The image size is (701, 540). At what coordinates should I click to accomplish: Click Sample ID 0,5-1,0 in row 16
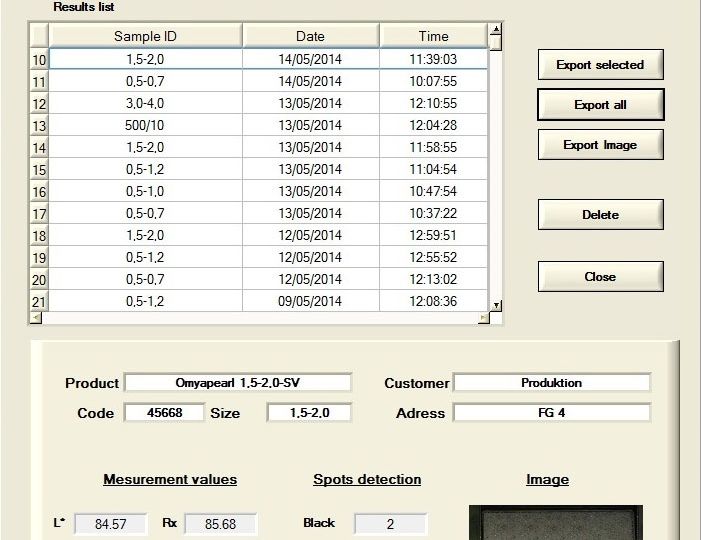(145, 191)
